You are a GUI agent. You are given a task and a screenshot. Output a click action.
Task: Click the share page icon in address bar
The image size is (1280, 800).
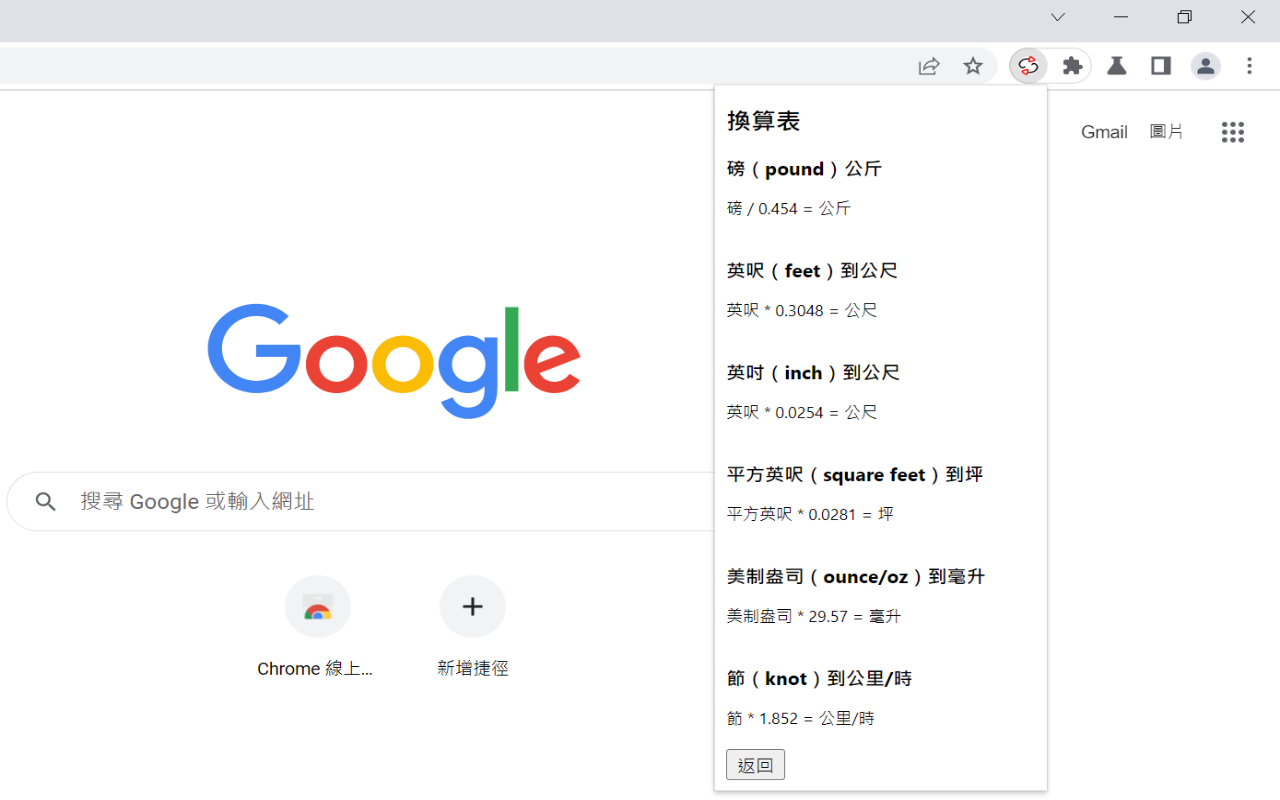pos(929,66)
